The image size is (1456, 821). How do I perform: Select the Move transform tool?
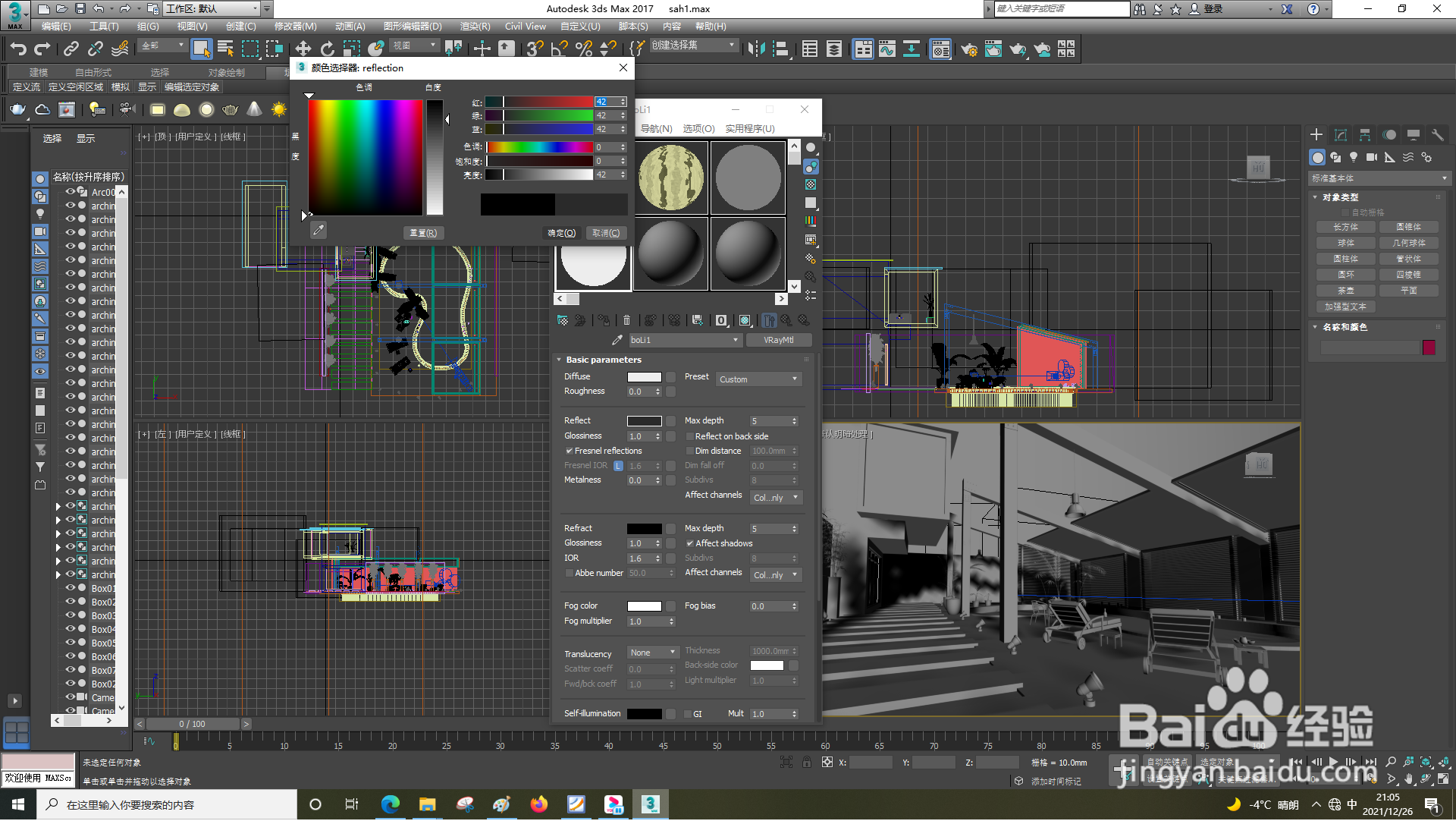(303, 49)
